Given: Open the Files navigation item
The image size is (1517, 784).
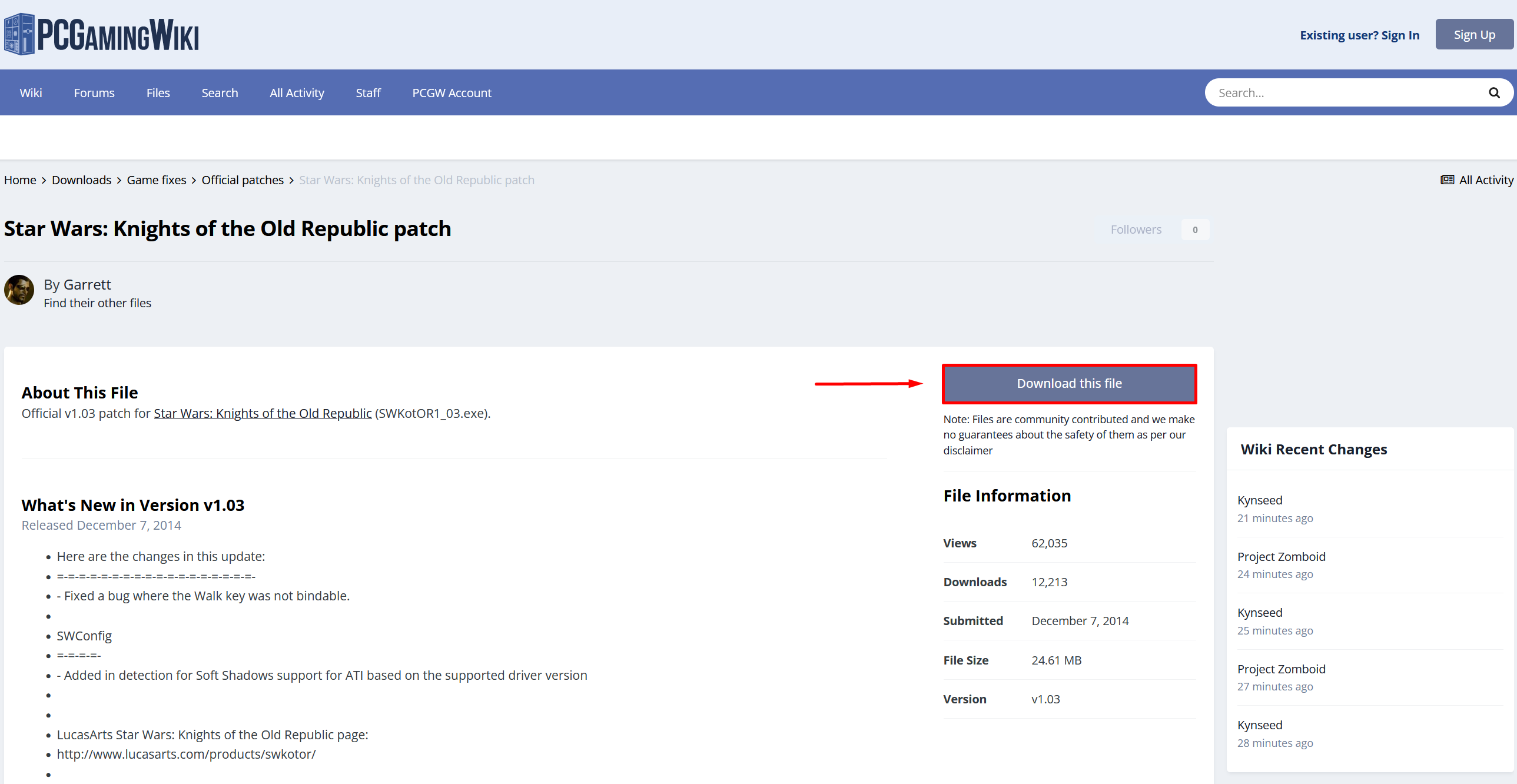Looking at the screenshot, I should [x=158, y=93].
